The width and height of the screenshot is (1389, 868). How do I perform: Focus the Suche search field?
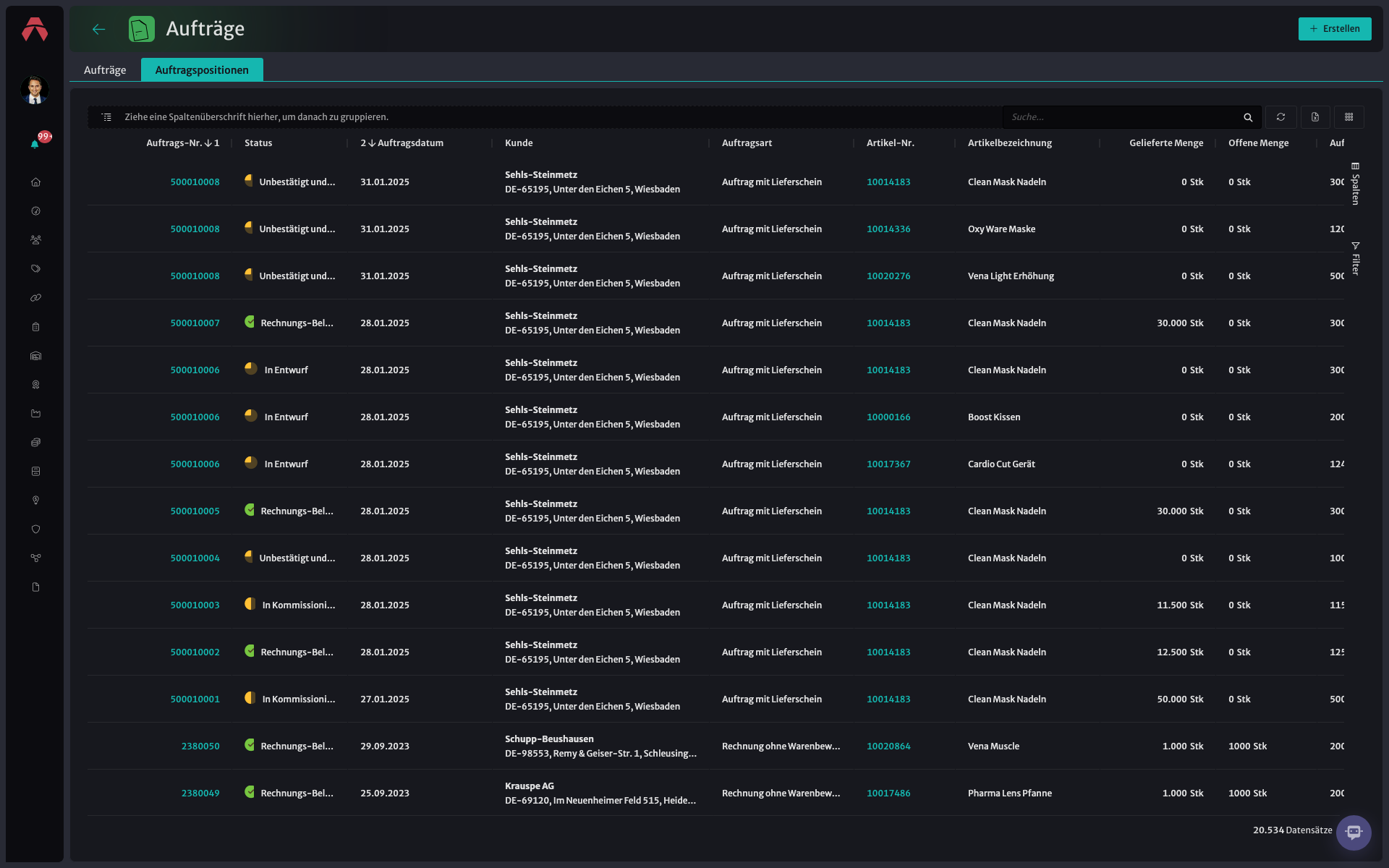point(1123,117)
